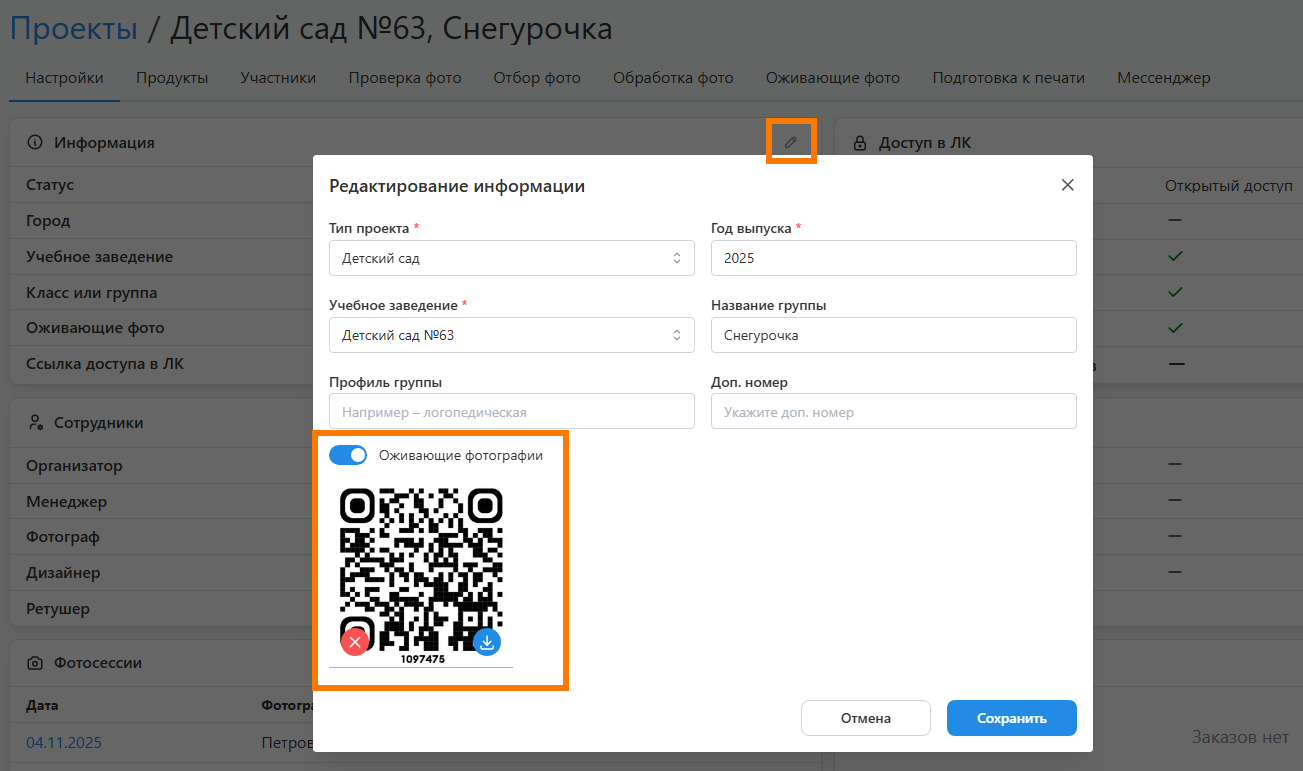Follow the Проекты breadcrumb link
This screenshot has height=771, width=1303.
(73, 29)
